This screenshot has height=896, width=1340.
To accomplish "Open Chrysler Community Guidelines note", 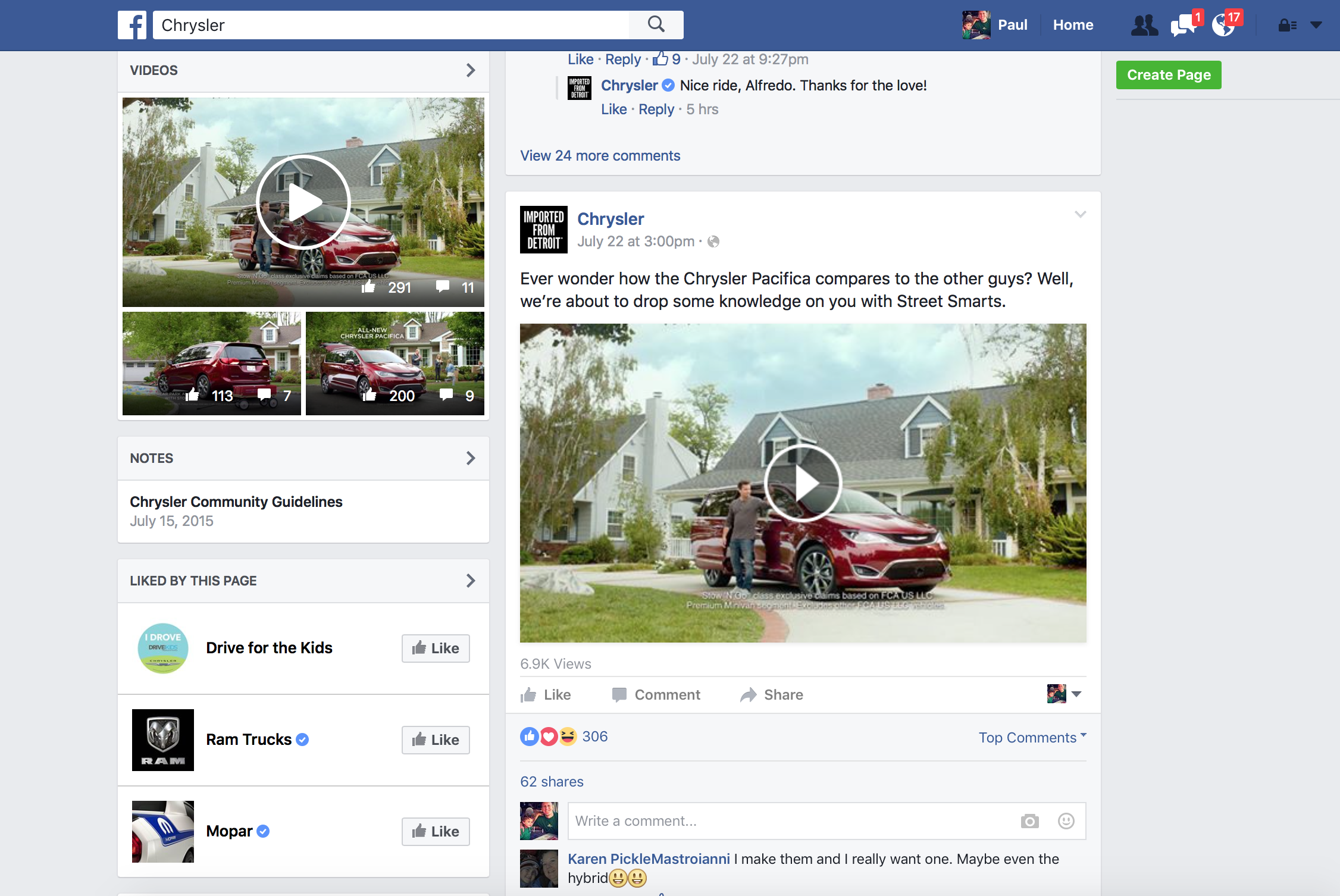I will click(x=236, y=502).
